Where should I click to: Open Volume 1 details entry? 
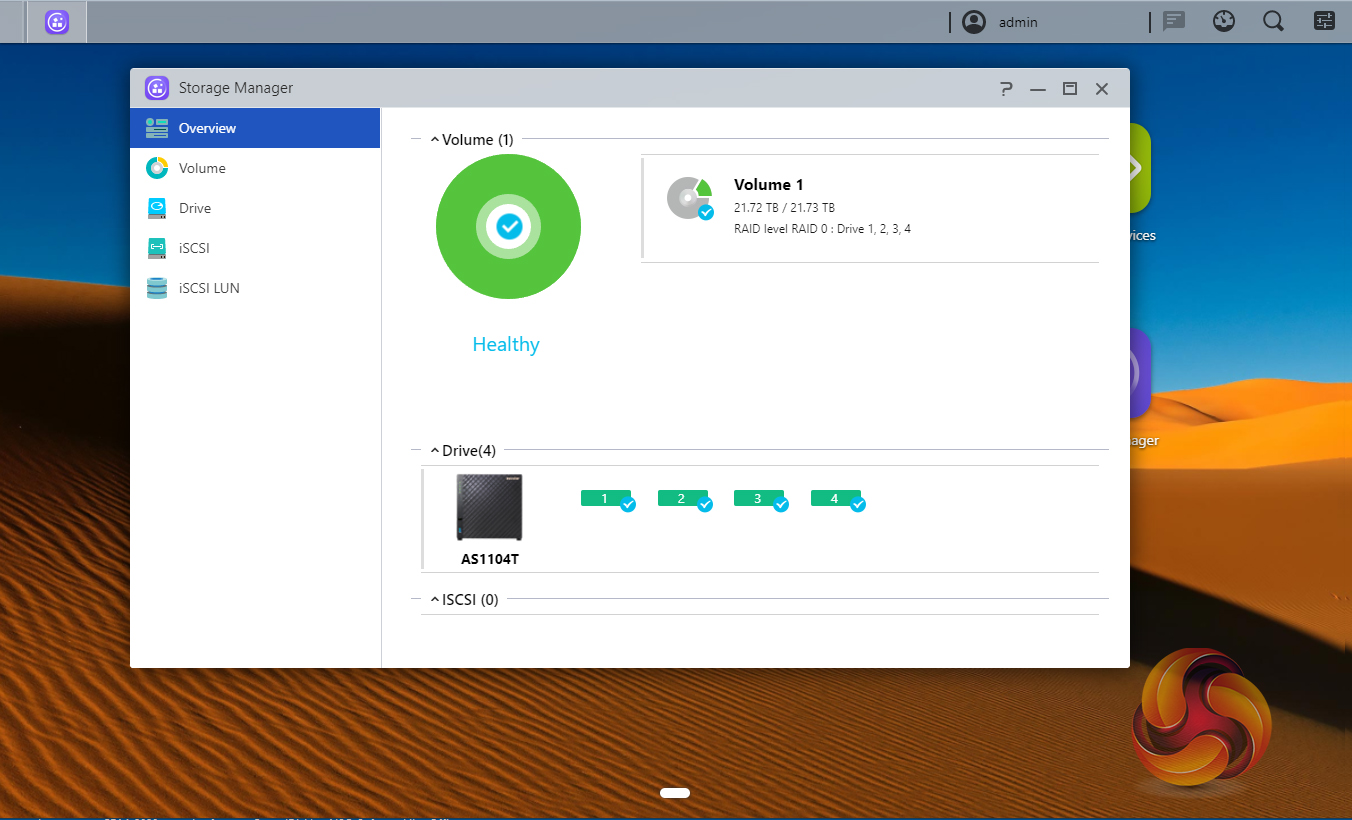[769, 185]
